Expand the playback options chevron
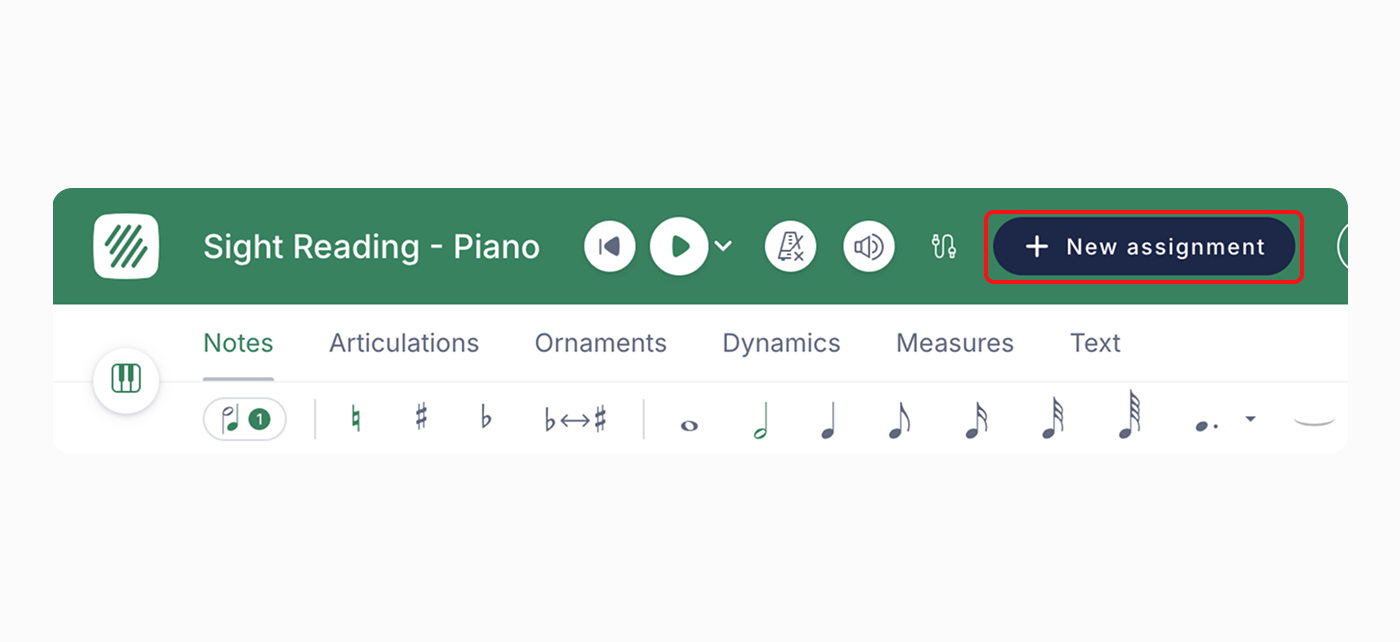The width and height of the screenshot is (1400, 642). tap(723, 246)
